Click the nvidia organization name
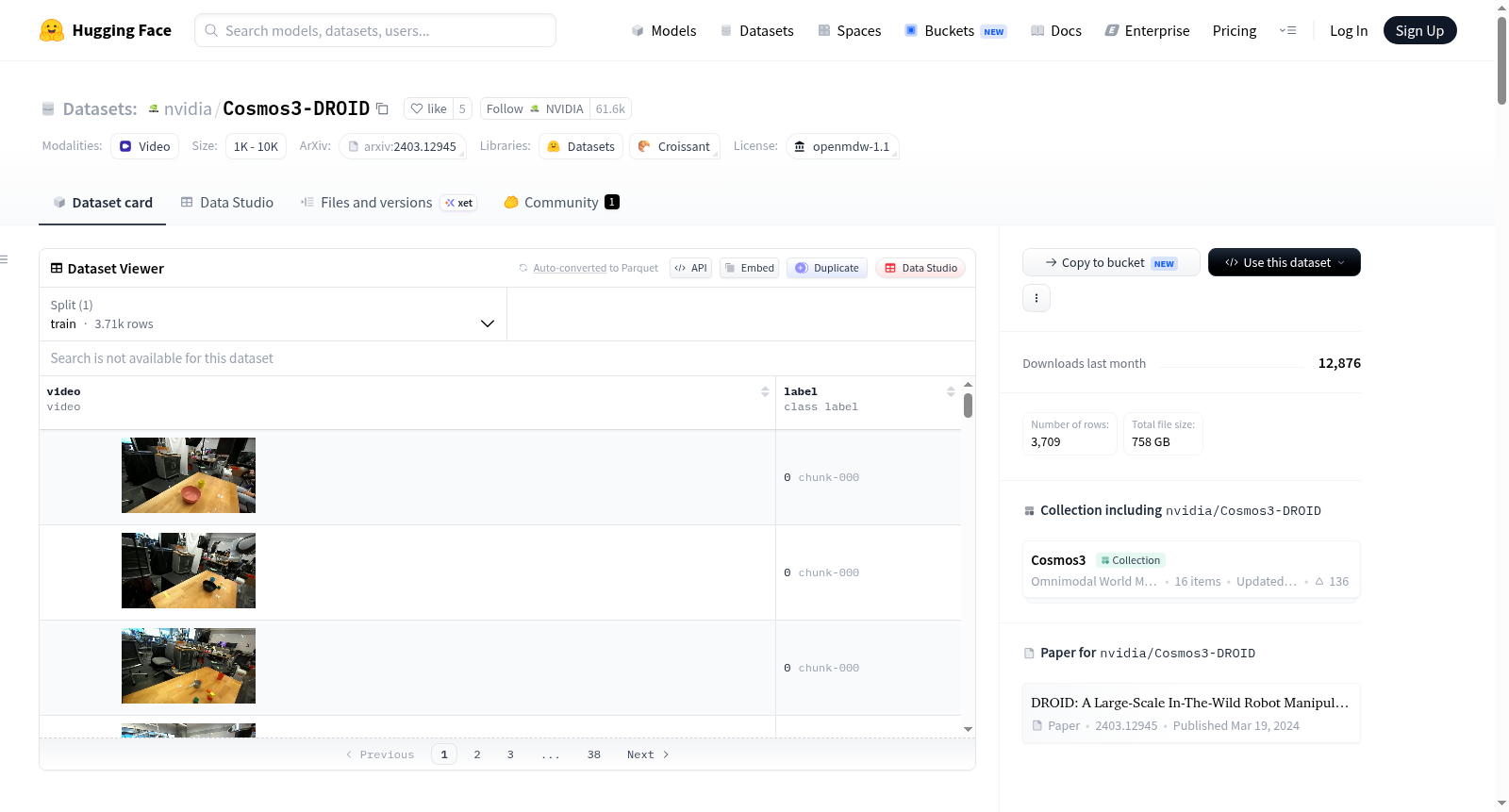This screenshot has width=1509, height=812. point(188,108)
